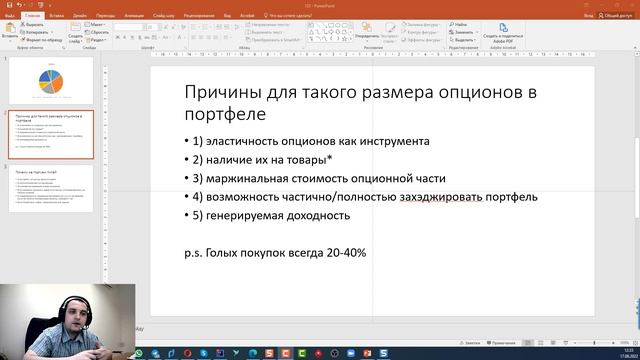Image resolution: width=640 pixels, height=360 pixels.
Task: Click Формат по образцу painter
Action: pos(41,40)
